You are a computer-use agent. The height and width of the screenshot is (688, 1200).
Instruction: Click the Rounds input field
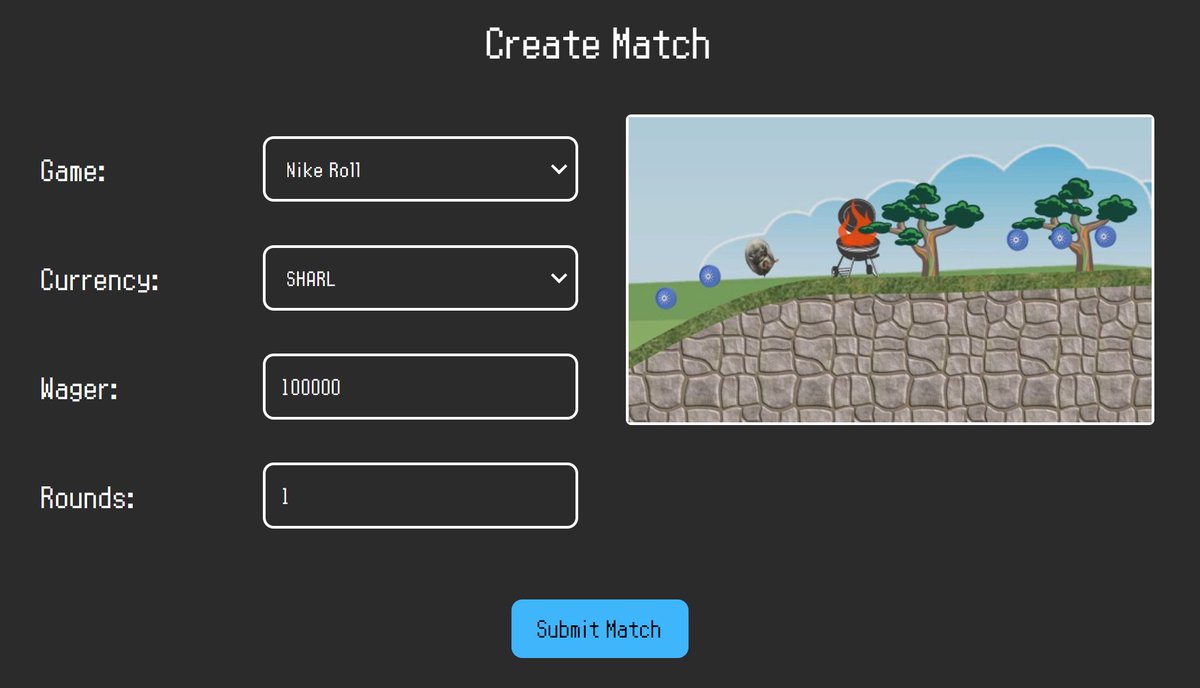coord(420,495)
